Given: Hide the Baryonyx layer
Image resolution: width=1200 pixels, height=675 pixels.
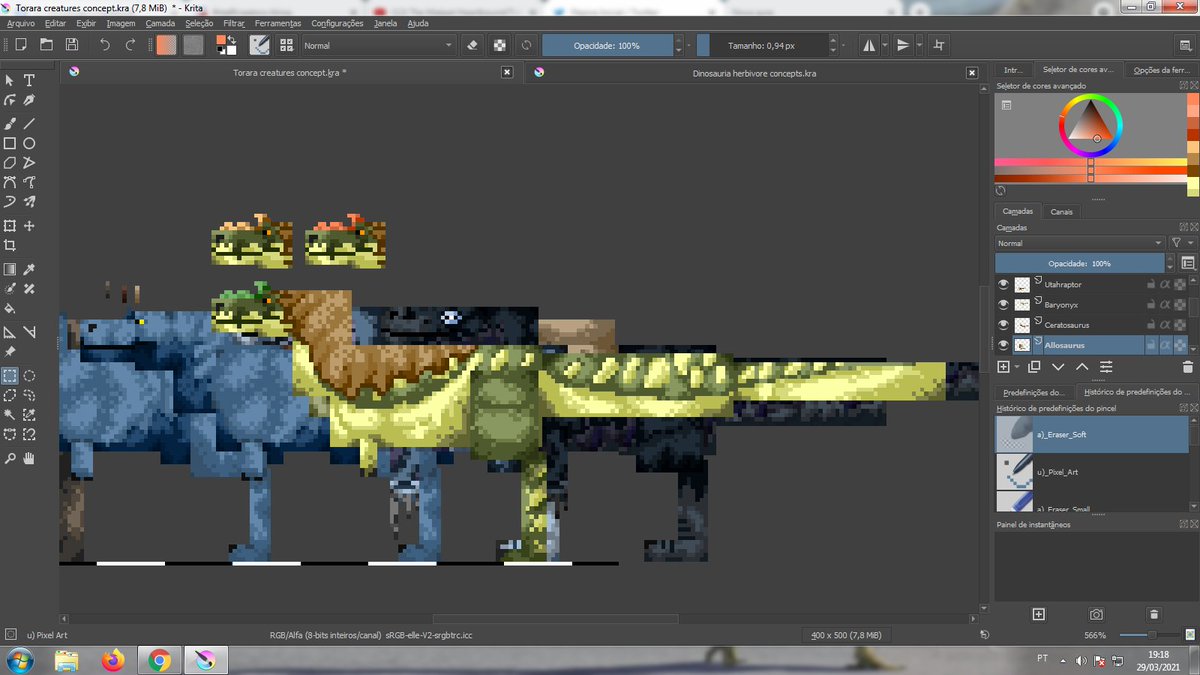Looking at the screenshot, I should coord(1004,305).
